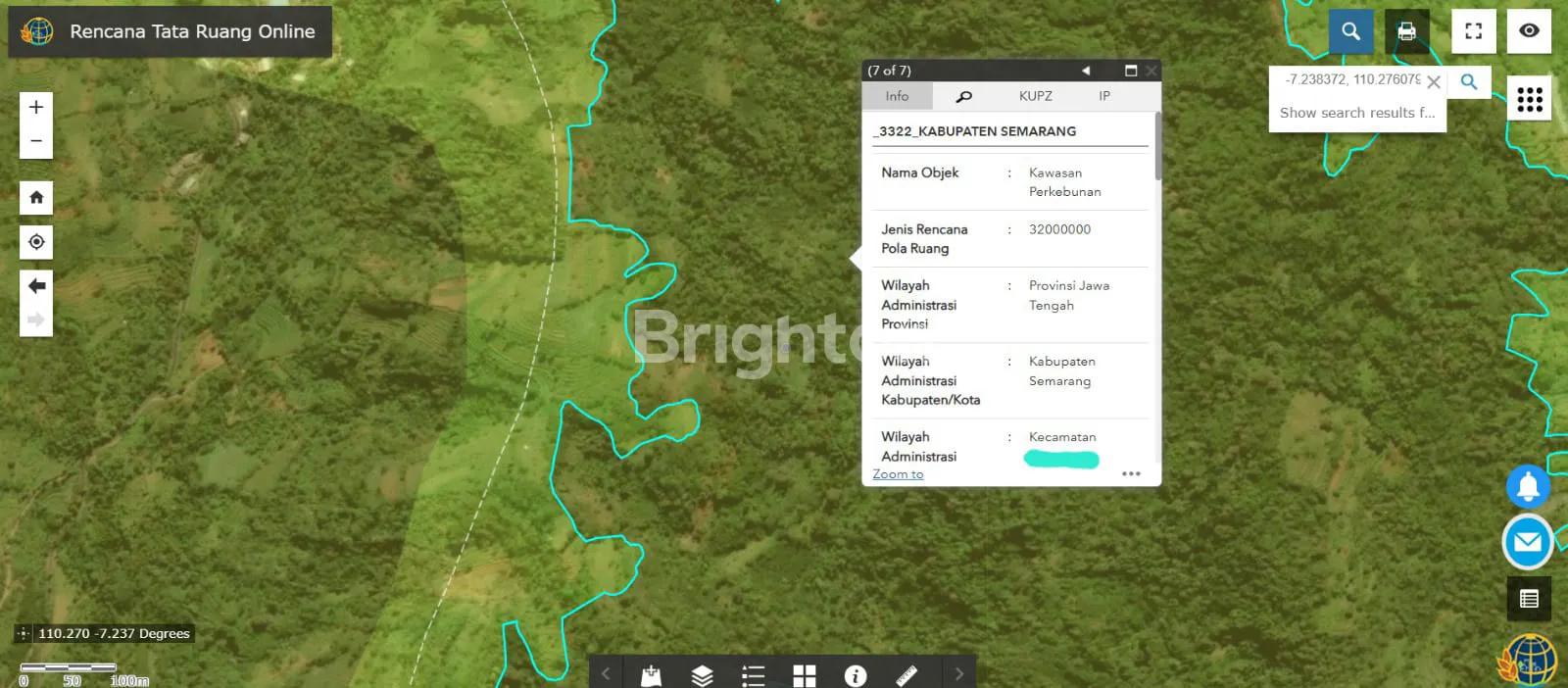Open the Layer List stack icon

[702, 675]
